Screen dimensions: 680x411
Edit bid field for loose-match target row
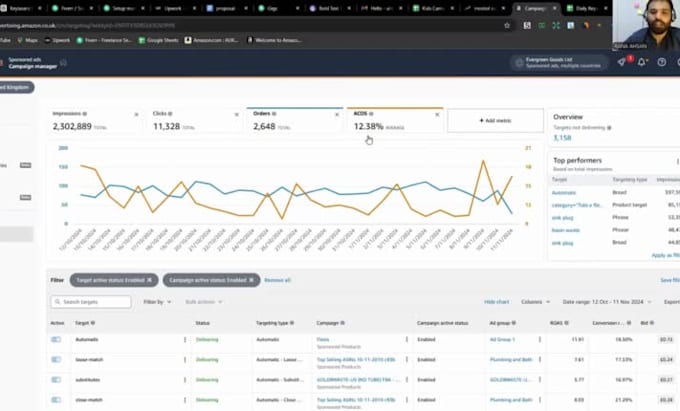click(x=666, y=359)
